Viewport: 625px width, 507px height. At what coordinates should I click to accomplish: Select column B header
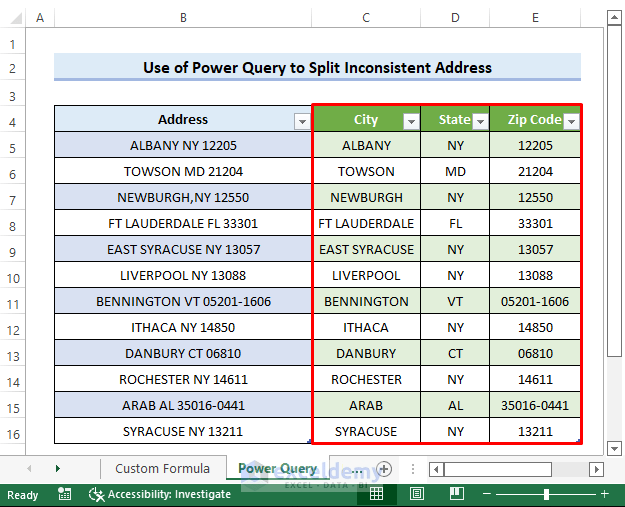[183, 18]
